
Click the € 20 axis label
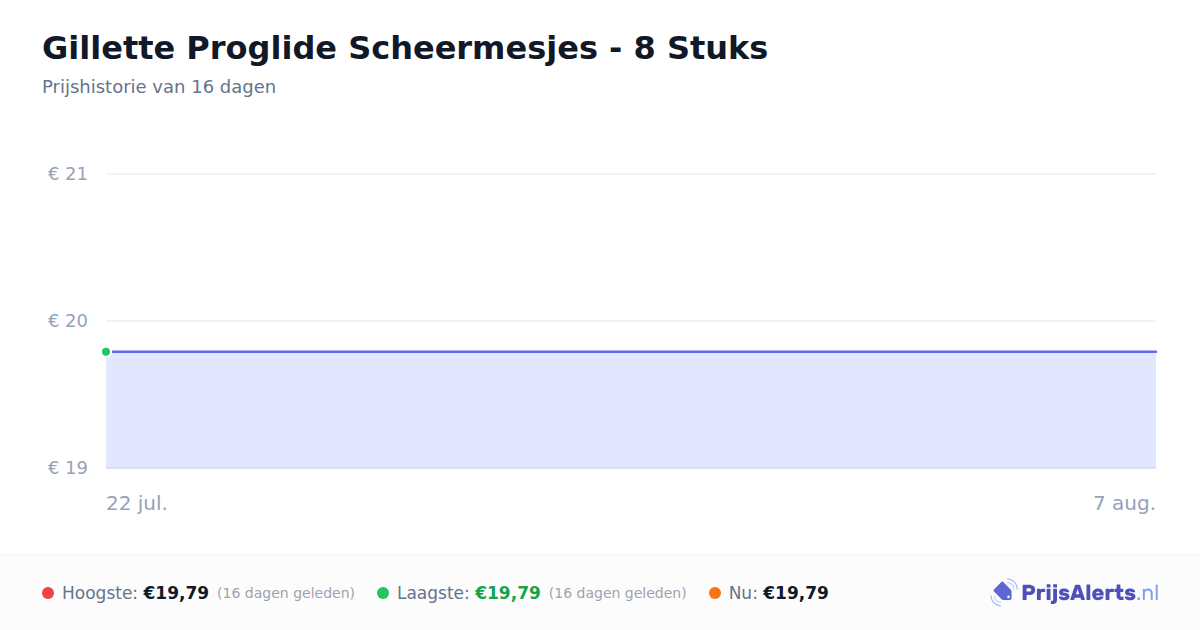[68, 321]
